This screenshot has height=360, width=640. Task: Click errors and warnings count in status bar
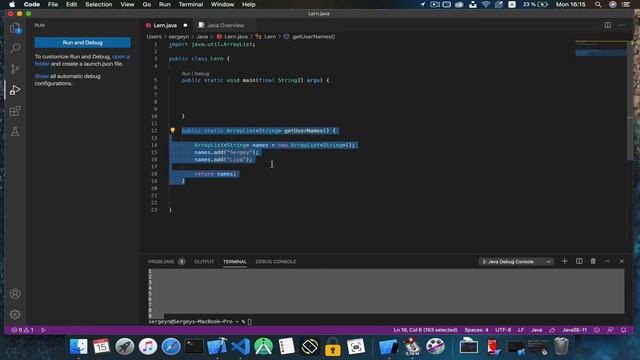pos(22,330)
